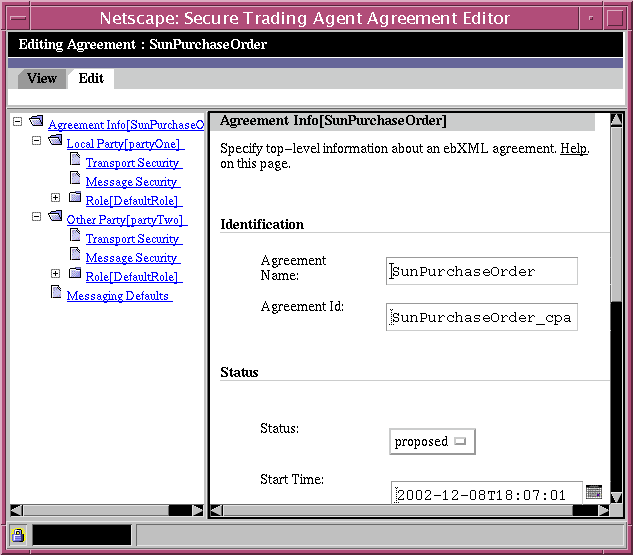Open Message Security under Local Party
The height and width of the screenshot is (555, 633).
click(x=133, y=182)
